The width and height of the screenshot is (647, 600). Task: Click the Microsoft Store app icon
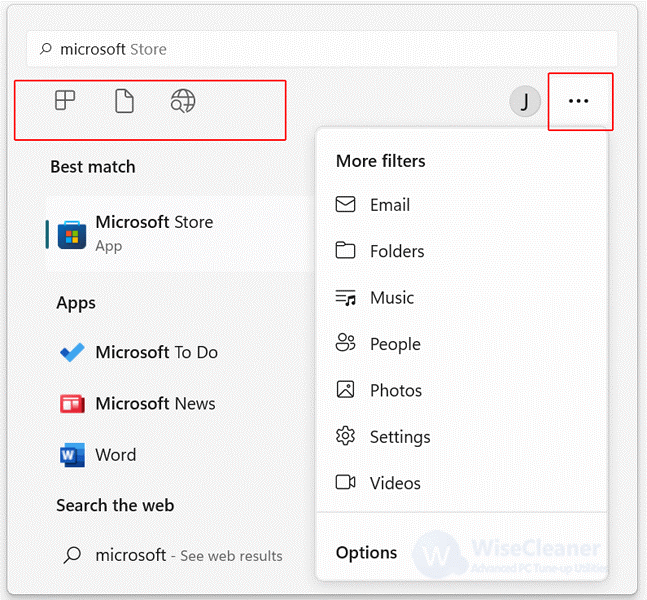click(x=72, y=235)
